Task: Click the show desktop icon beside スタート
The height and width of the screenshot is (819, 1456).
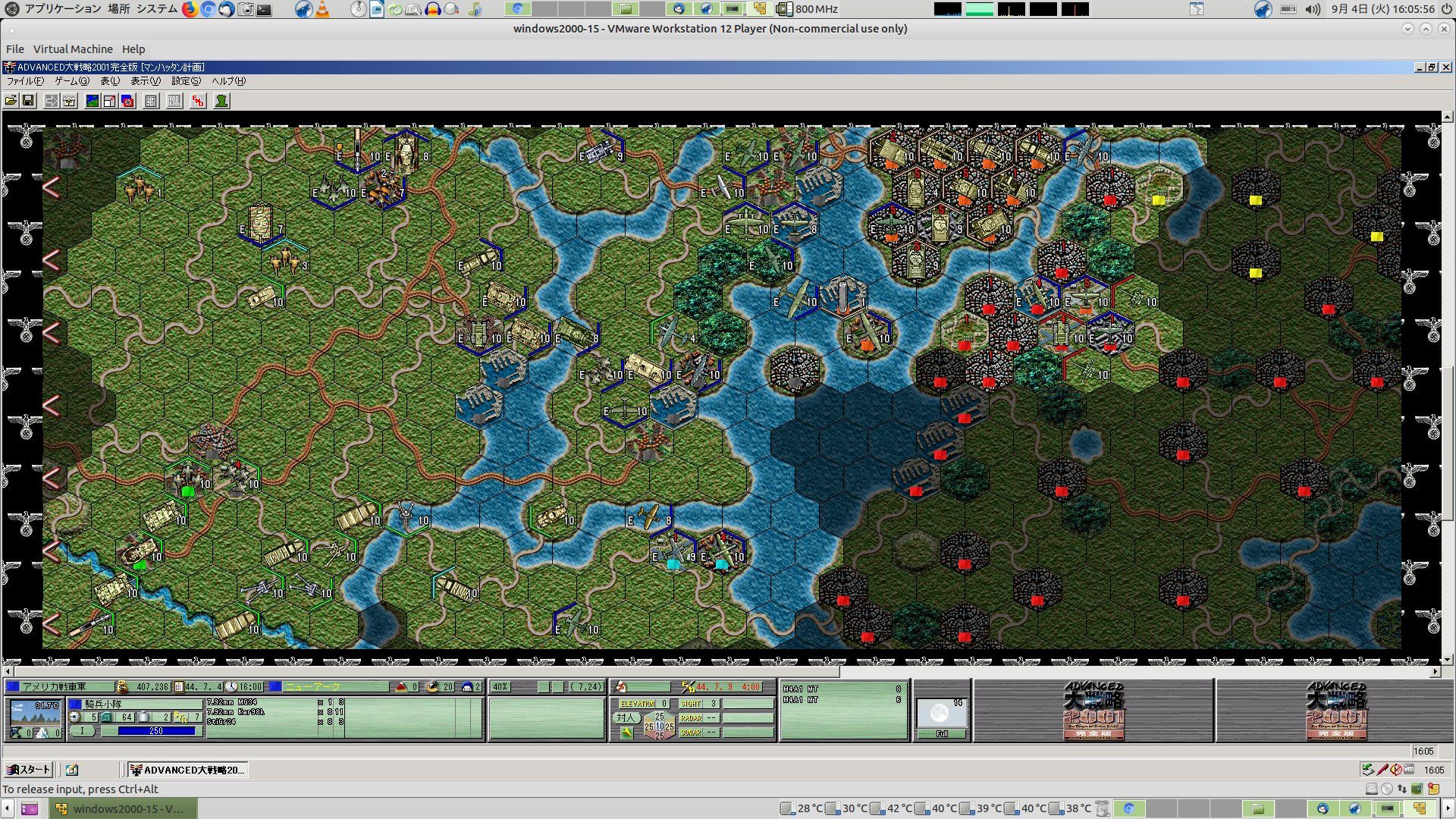Action: click(72, 770)
